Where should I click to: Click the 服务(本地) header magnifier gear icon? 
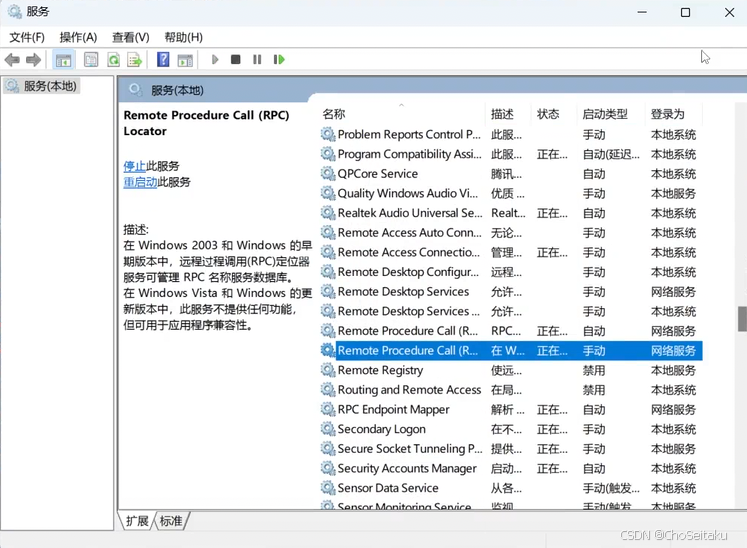tap(136, 90)
